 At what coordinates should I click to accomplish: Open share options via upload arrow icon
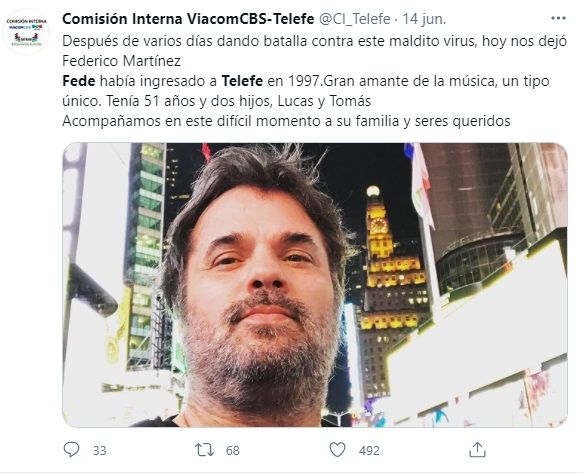pyautogui.click(x=477, y=449)
